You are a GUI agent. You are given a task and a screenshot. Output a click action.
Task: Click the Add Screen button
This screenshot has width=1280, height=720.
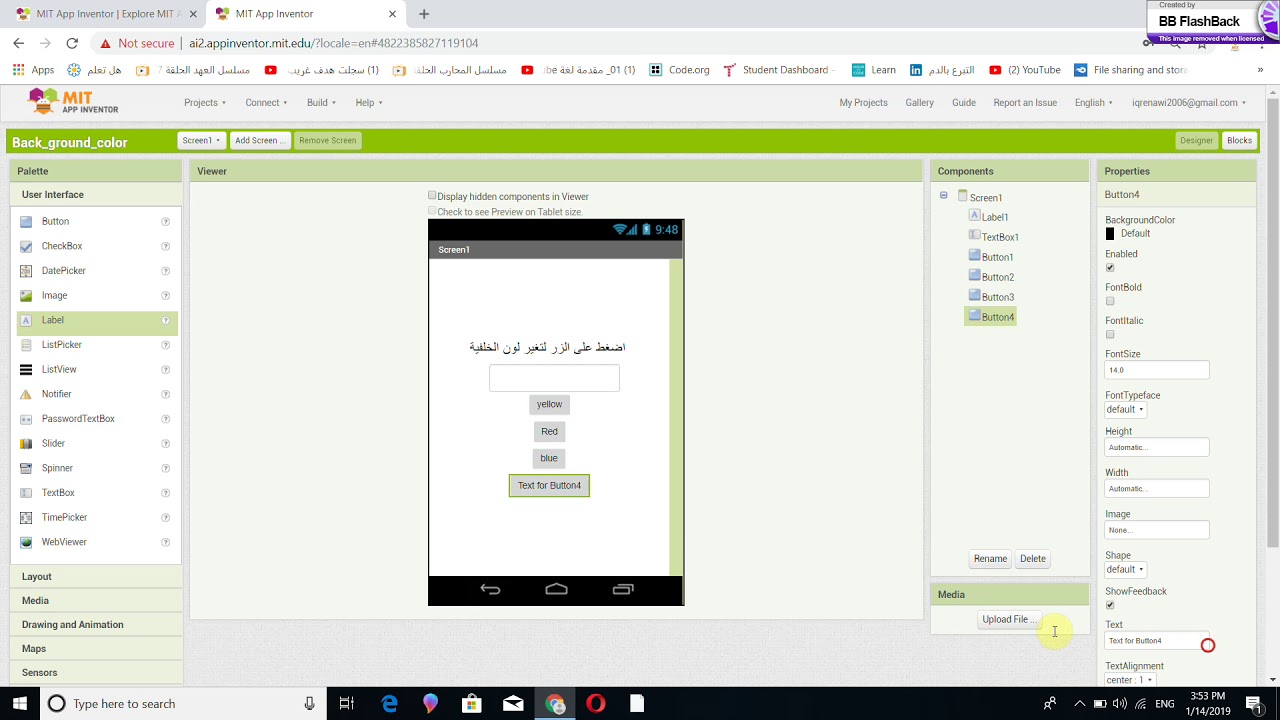coord(259,140)
